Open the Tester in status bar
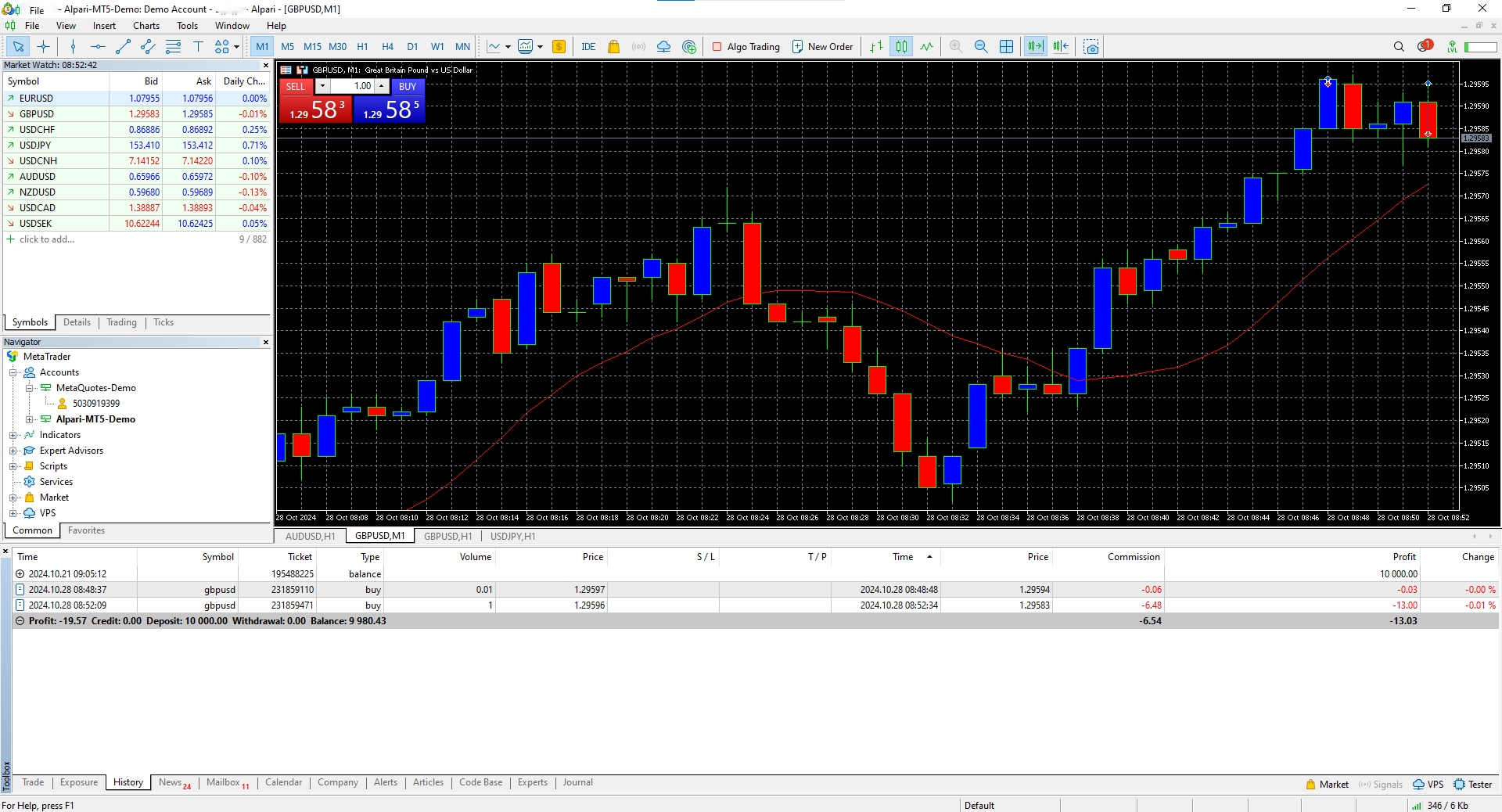The width and height of the screenshot is (1502, 812). (1472, 785)
